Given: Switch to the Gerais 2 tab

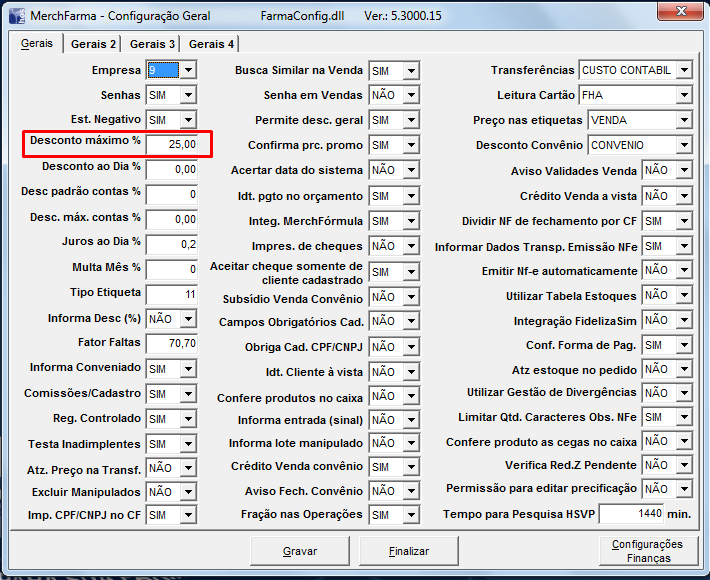Looking at the screenshot, I should 94,44.
